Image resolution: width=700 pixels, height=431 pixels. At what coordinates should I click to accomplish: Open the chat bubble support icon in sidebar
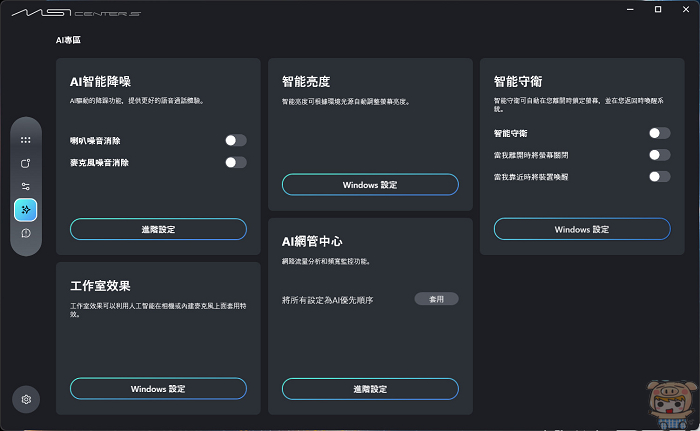26,233
